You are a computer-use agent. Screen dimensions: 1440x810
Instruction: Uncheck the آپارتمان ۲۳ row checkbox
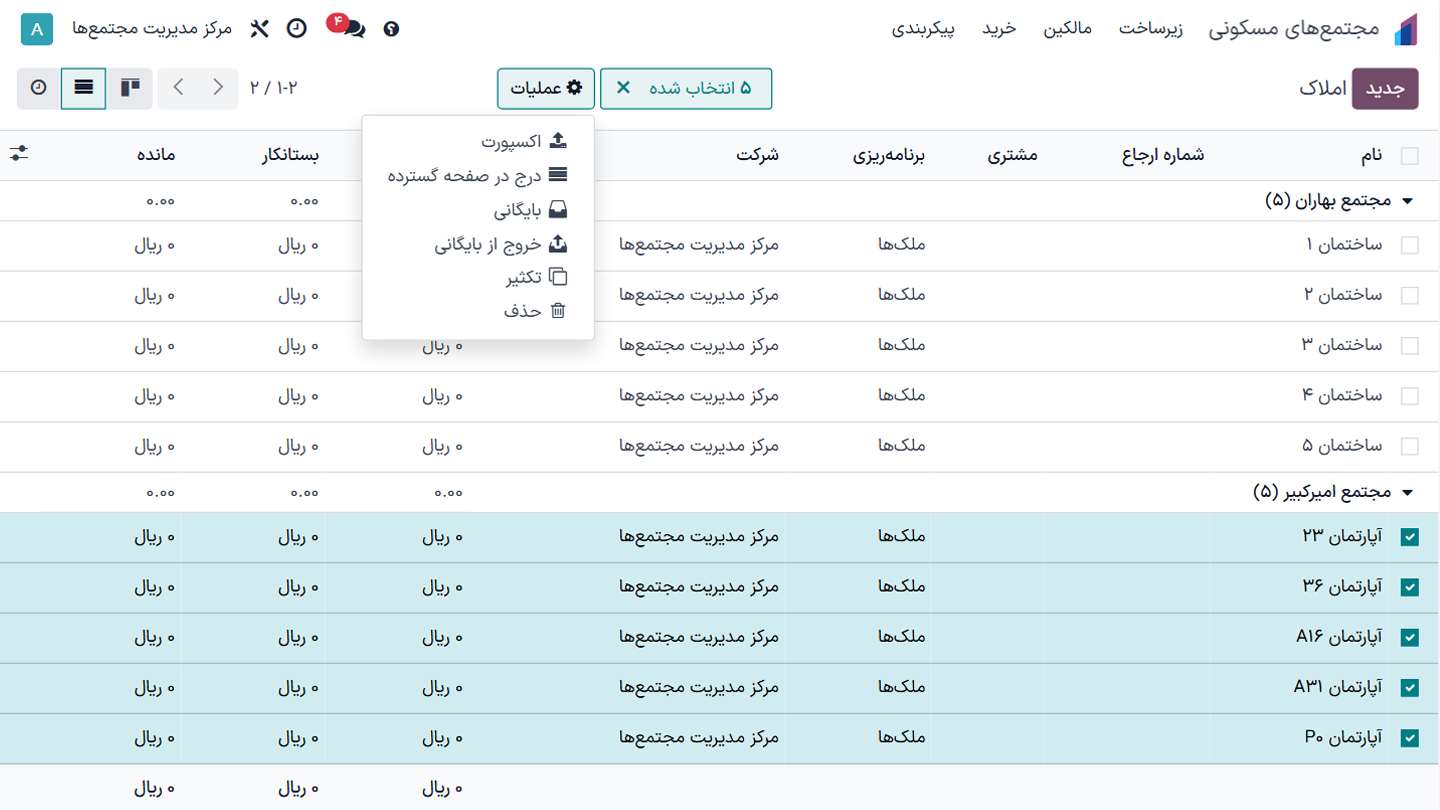(x=1410, y=536)
